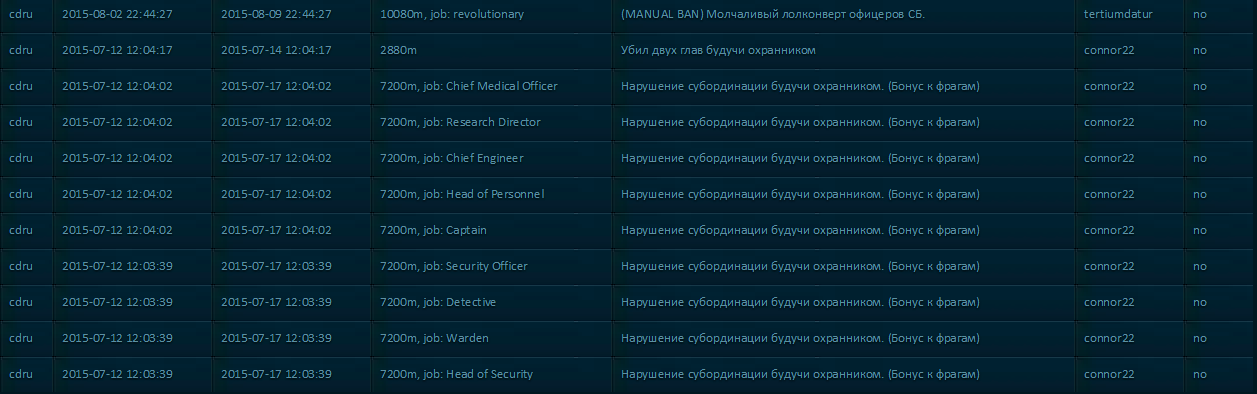1257x394 pixels.
Task: Select the expiry date in the Research Director row
Action: click(x=276, y=122)
